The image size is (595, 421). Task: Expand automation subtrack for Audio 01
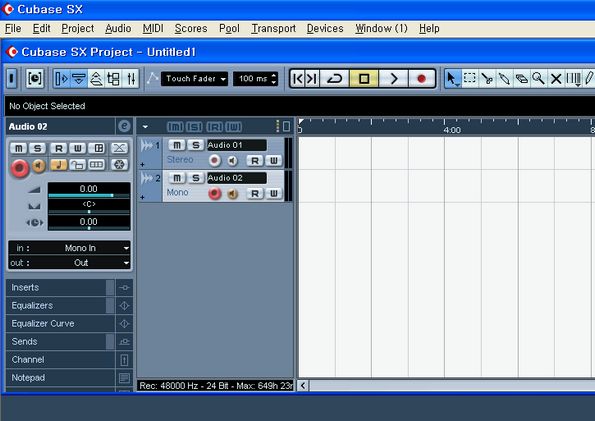142,164
